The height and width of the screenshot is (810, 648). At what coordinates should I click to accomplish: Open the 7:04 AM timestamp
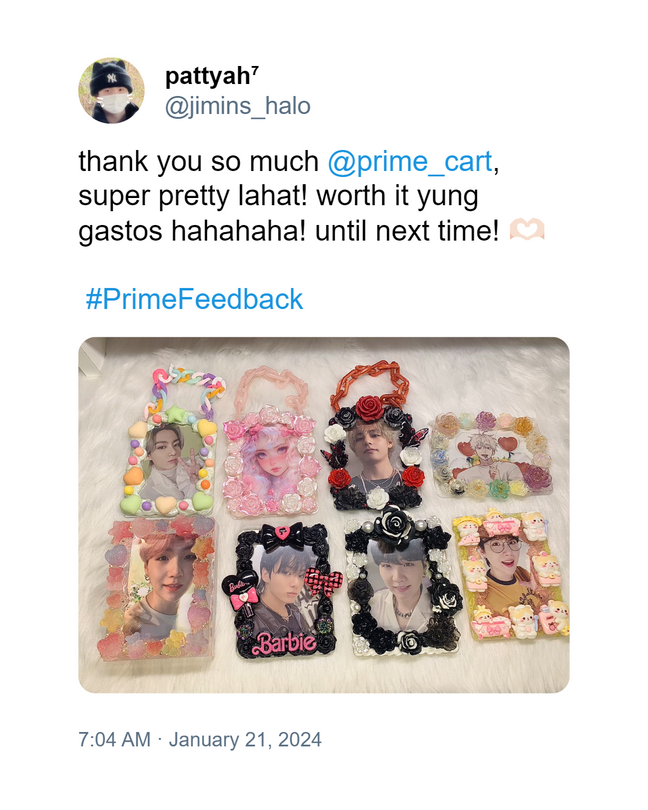[115, 739]
